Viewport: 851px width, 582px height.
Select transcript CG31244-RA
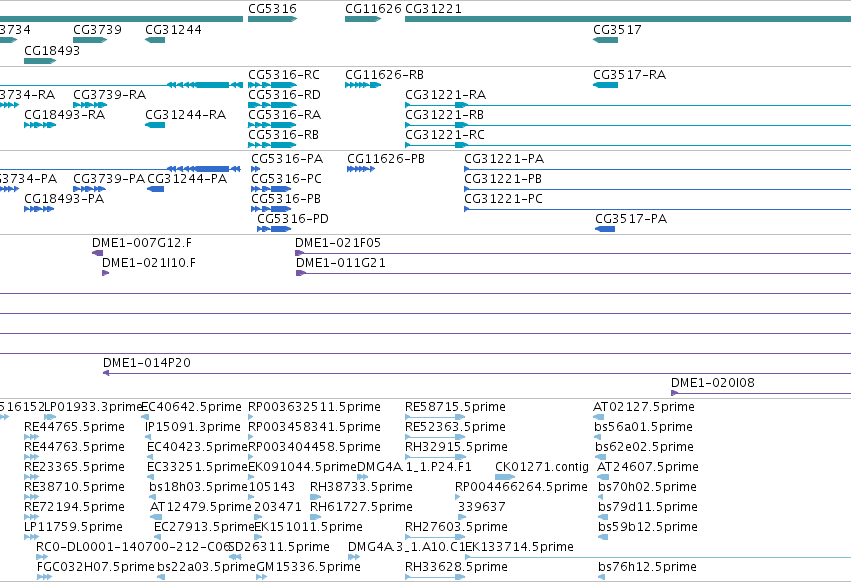[186, 115]
